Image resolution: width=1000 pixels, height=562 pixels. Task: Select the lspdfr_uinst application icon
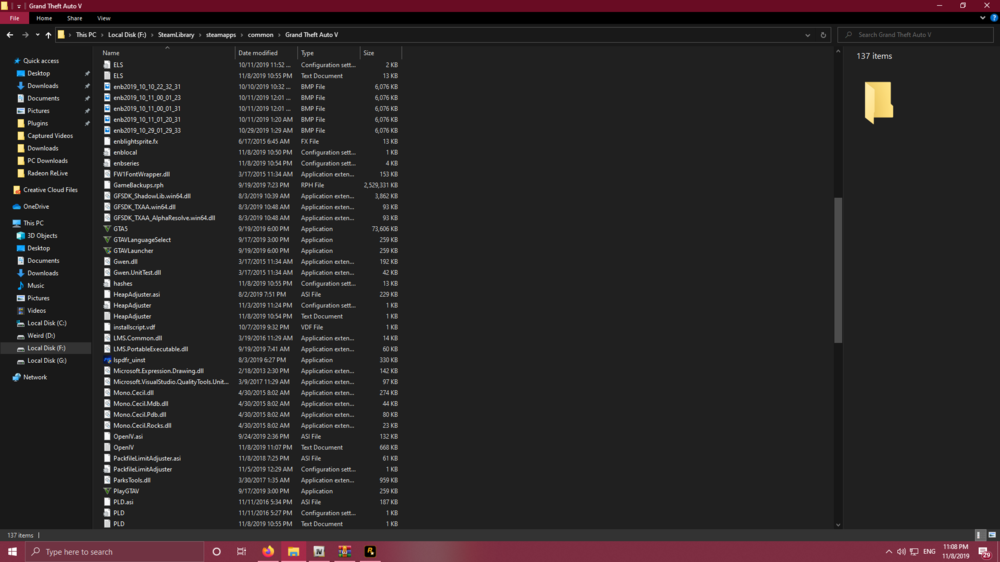[x=107, y=360]
